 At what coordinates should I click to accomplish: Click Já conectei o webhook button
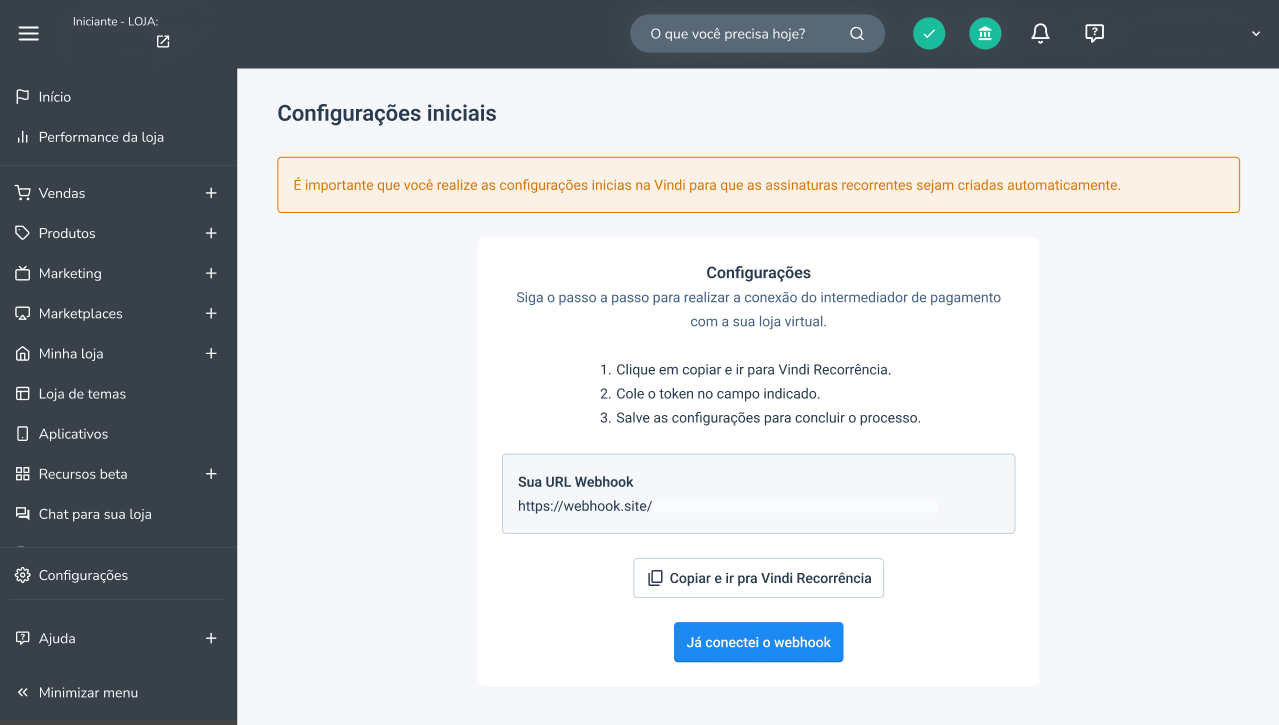(x=758, y=642)
